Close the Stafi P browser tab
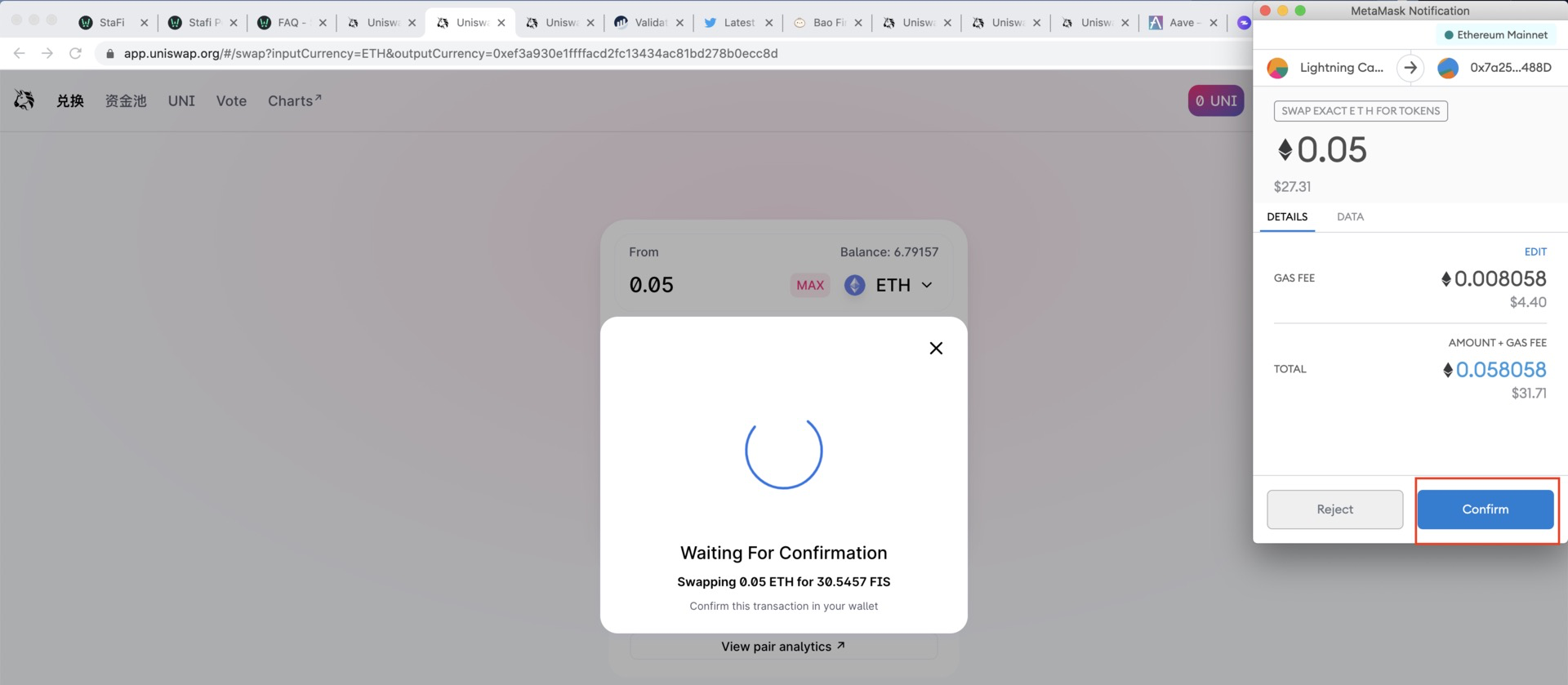 click(x=234, y=23)
